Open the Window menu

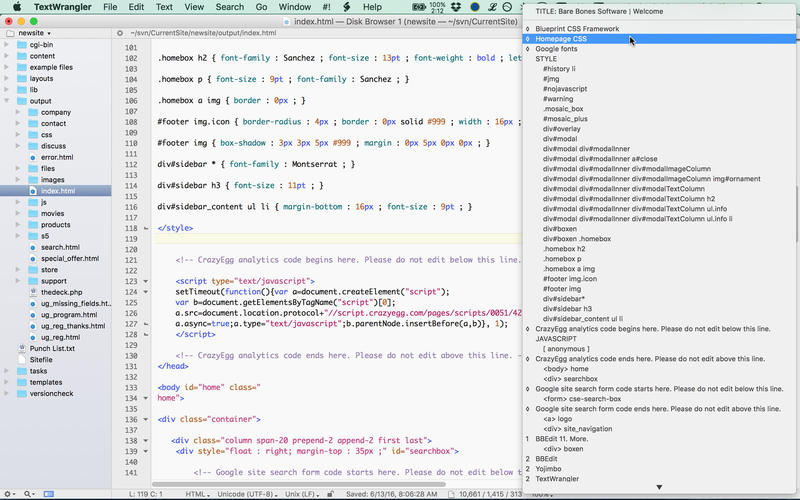[294, 7]
